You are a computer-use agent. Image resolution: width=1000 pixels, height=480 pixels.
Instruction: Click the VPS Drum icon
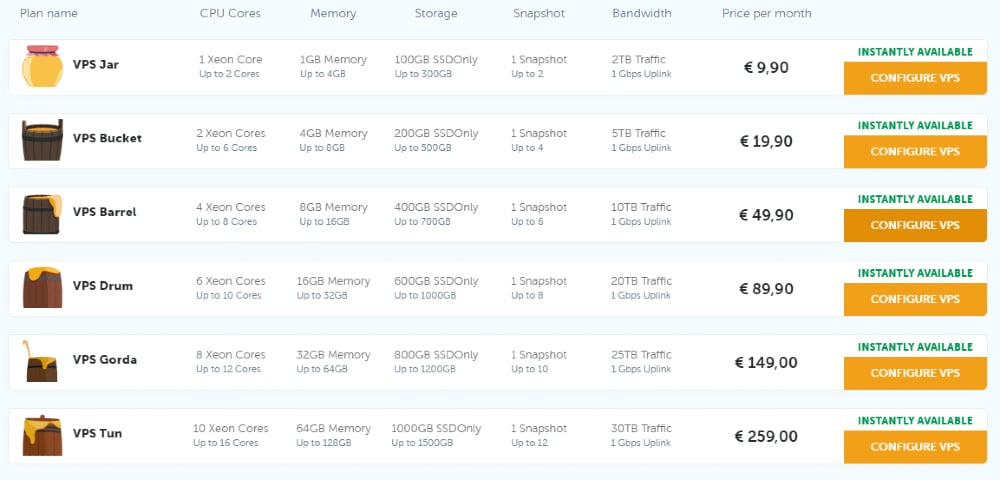[43, 287]
